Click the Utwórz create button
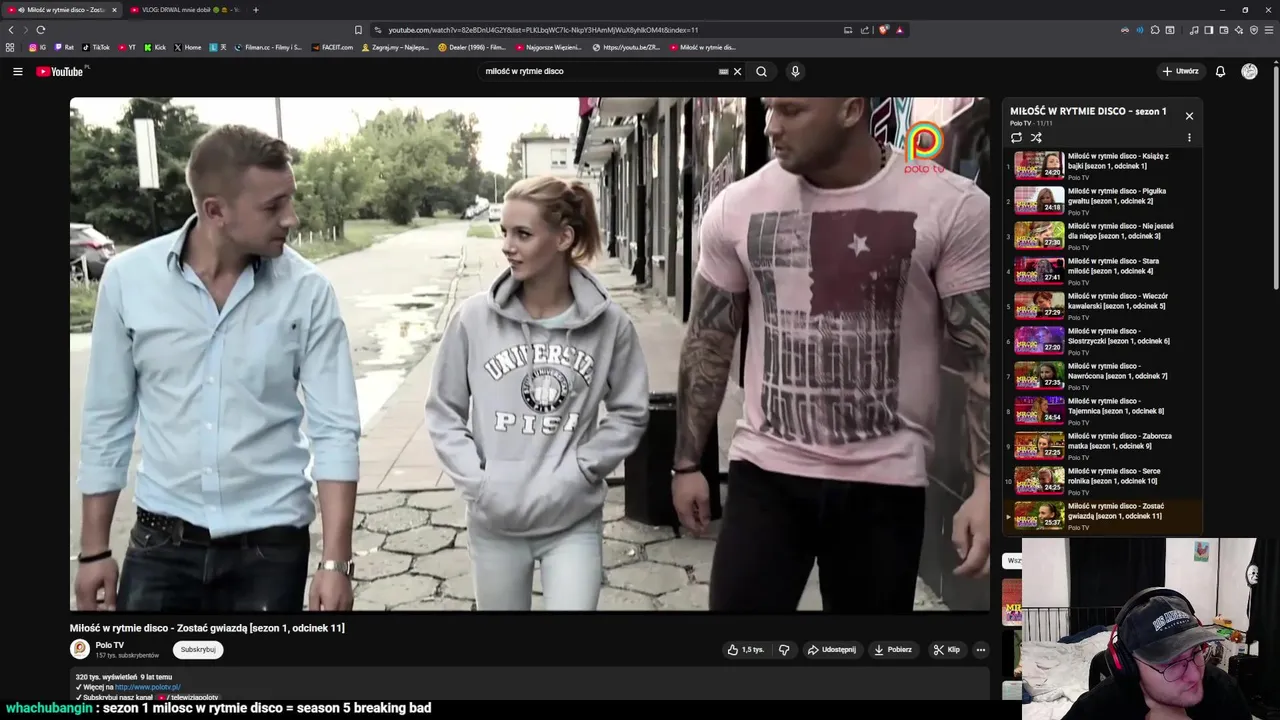This screenshot has width=1280, height=720. (1180, 71)
